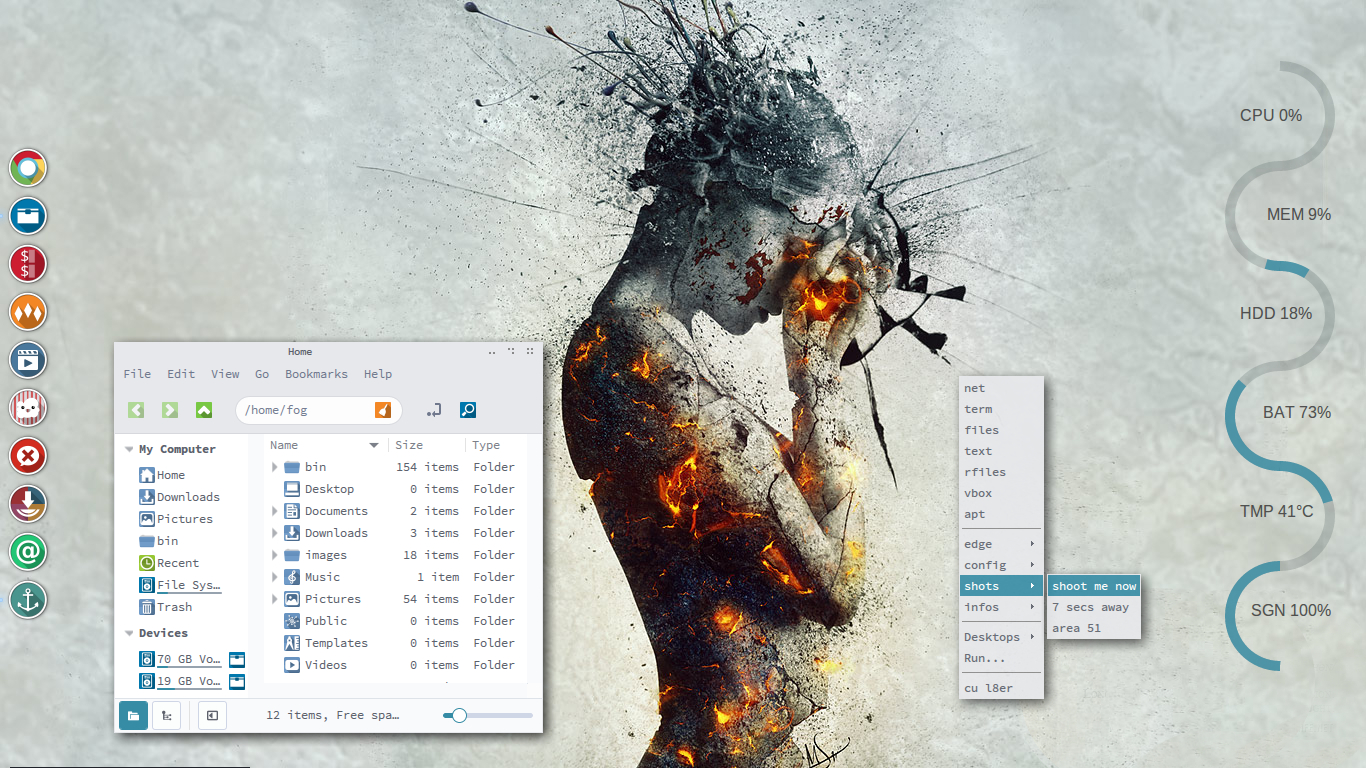Click the red X speech bubble dock icon

coord(28,456)
